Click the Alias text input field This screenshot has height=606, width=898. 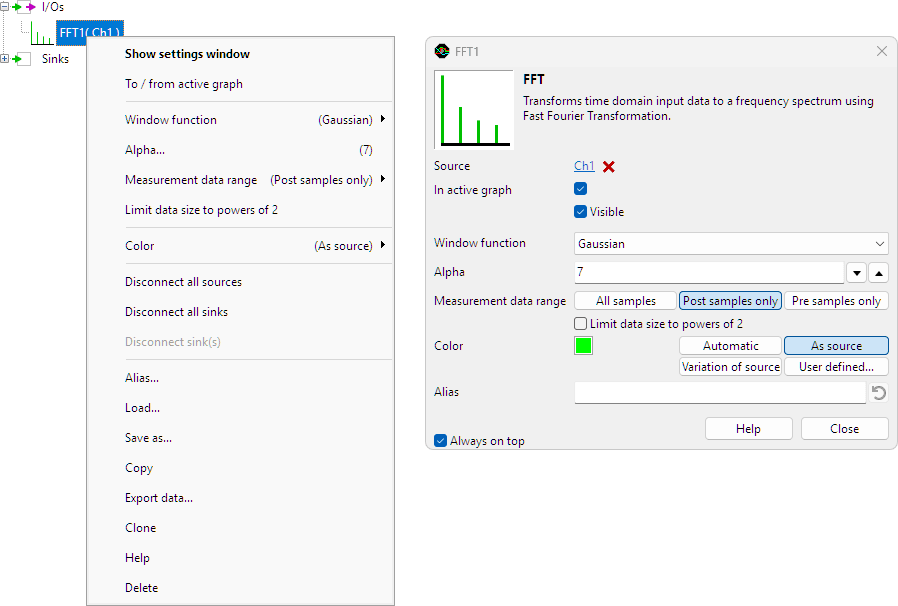click(x=720, y=392)
